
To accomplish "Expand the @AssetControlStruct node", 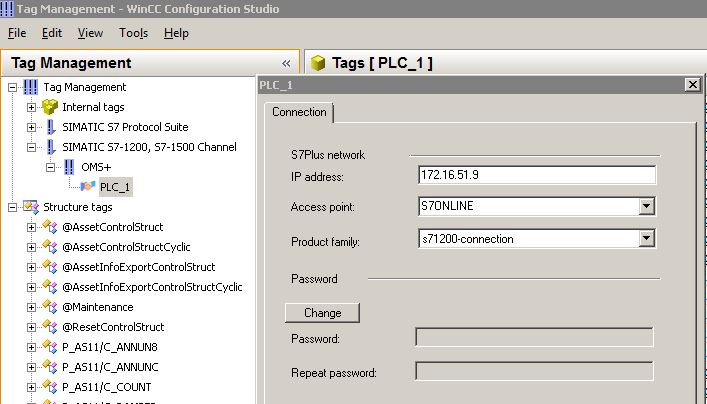I will (31, 227).
